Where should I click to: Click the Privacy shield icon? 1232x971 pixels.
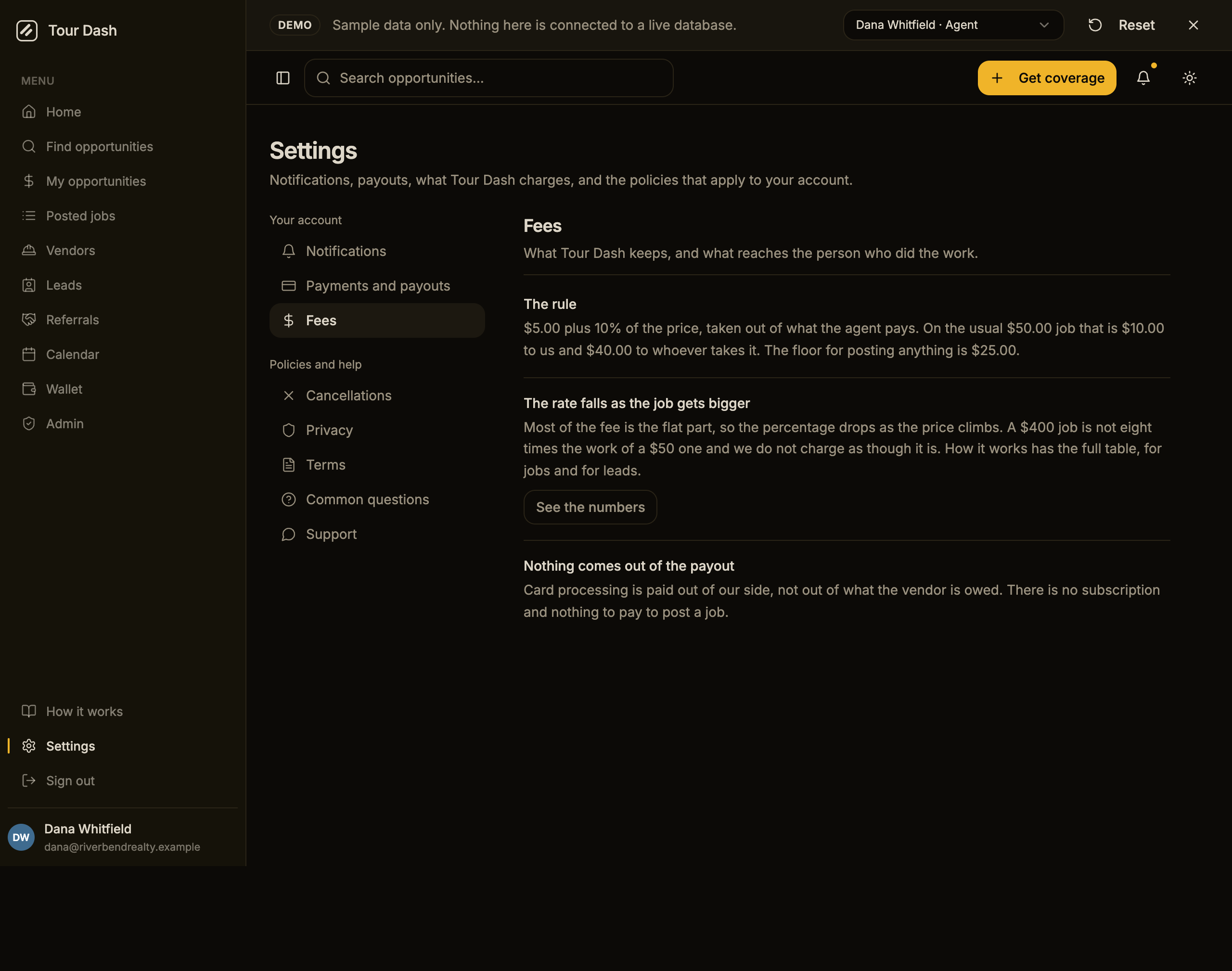click(x=289, y=430)
